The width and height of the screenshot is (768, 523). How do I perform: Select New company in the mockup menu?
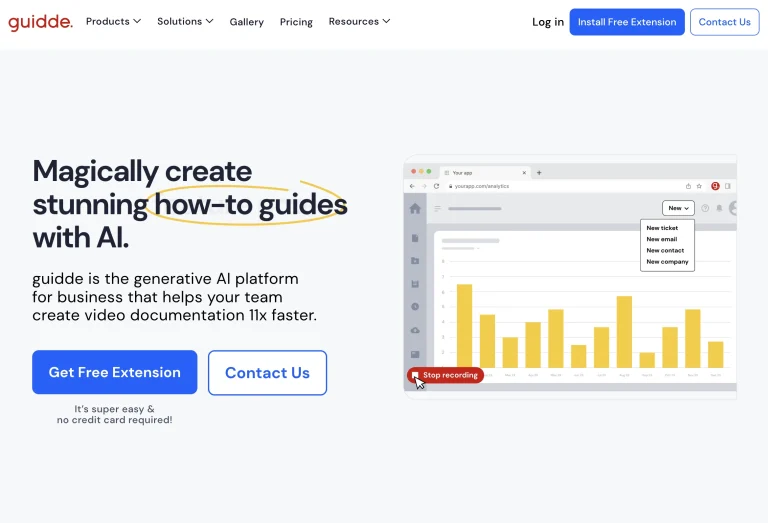point(667,262)
